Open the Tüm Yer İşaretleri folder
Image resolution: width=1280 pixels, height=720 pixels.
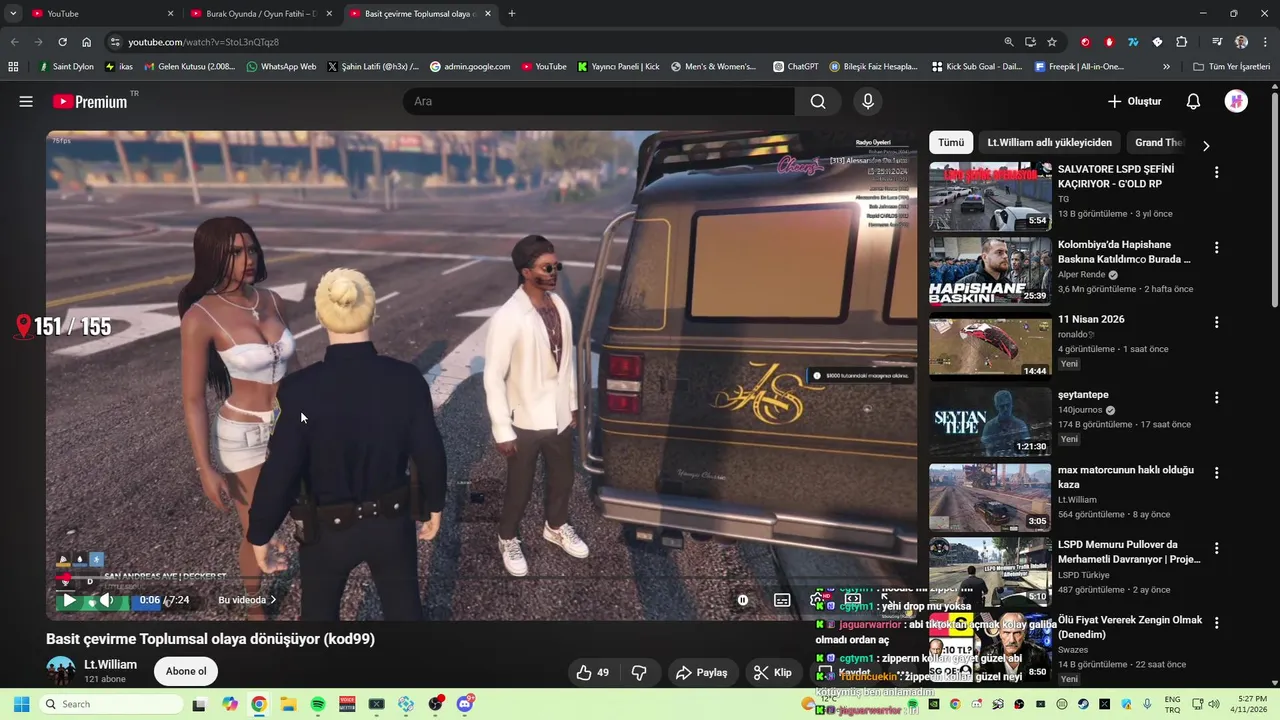[1232, 67]
